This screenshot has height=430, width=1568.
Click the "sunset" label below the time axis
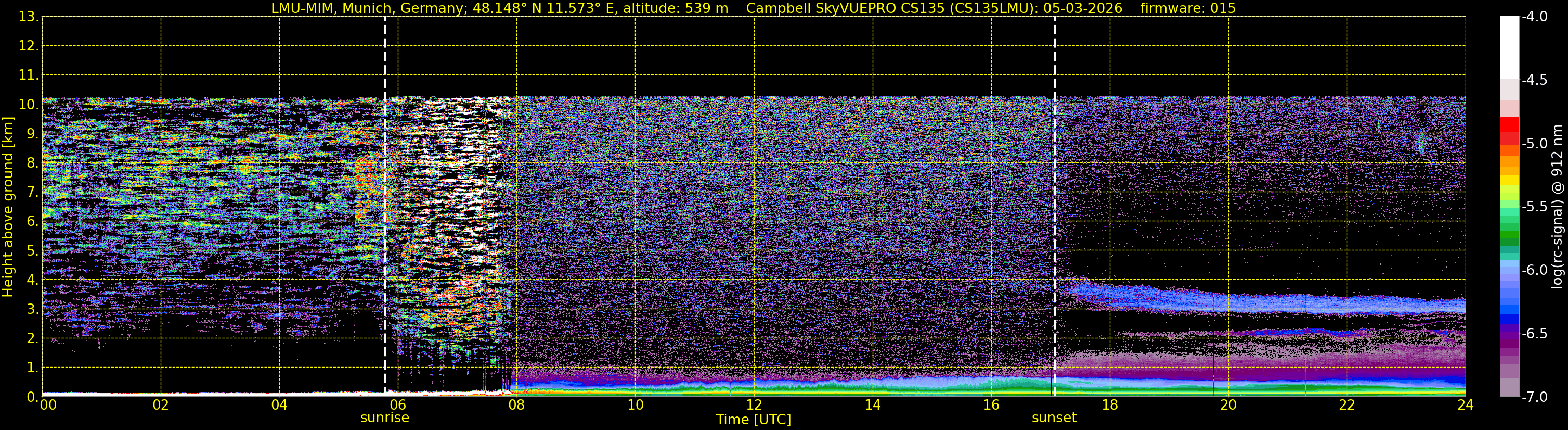pyautogui.click(x=1054, y=418)
